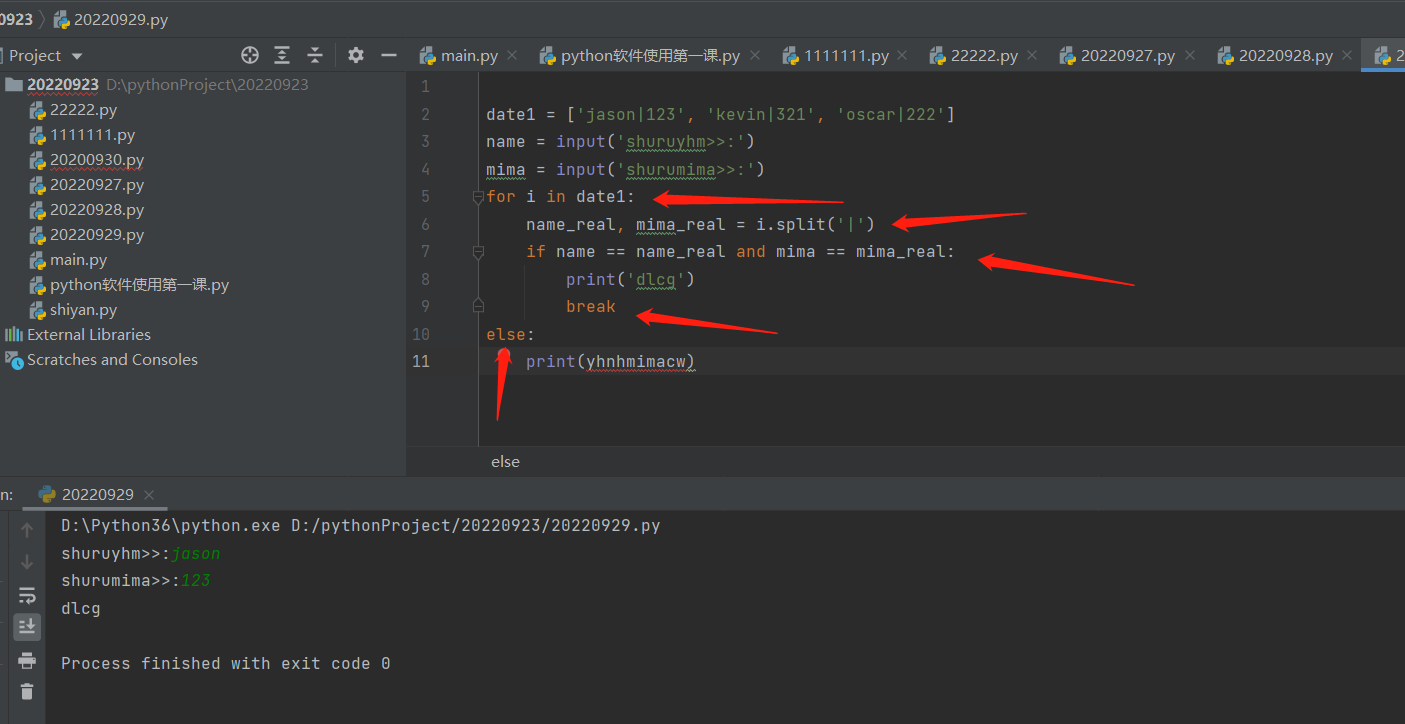Viewport: 1405px width, 724px height.
Task: Close the 22222.py editor tab
Action: point(1032,56)
